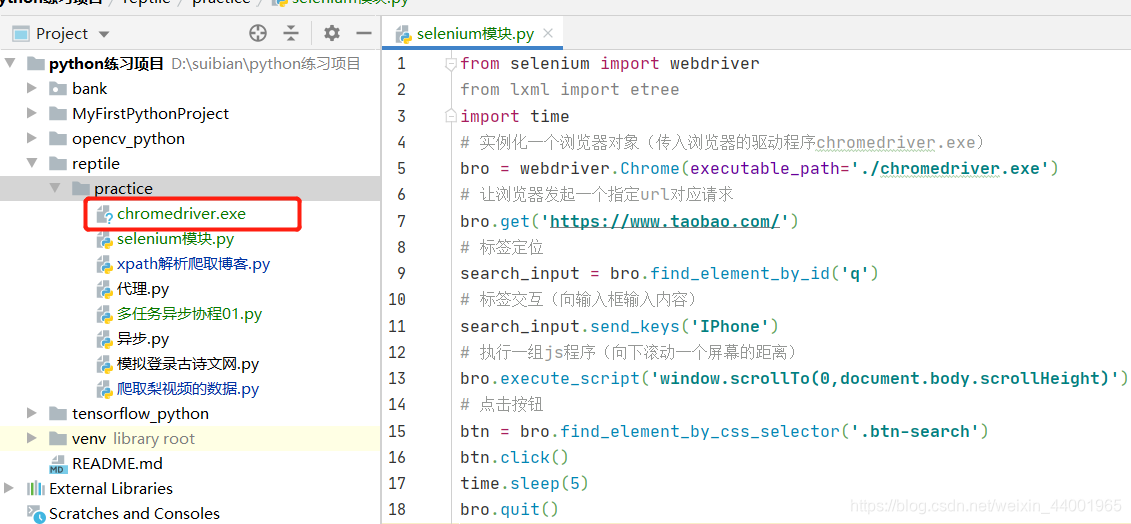The image size is (1131, 524).
Task: Expand the venv library root folder
Action: [x=32, y=439]
